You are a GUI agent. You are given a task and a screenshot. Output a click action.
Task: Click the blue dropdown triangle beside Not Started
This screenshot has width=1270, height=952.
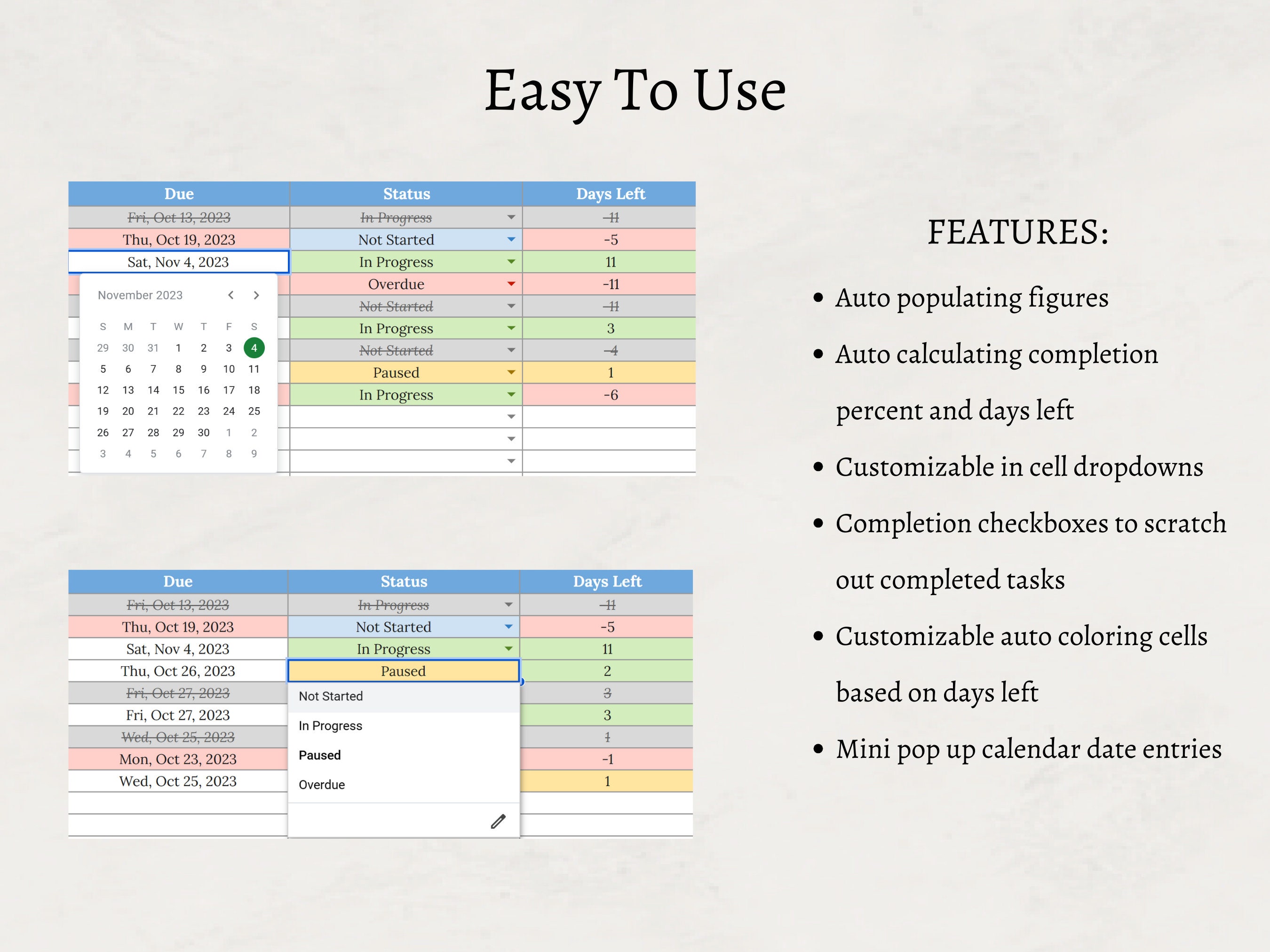pyautogui.click(x=510, y=239)
